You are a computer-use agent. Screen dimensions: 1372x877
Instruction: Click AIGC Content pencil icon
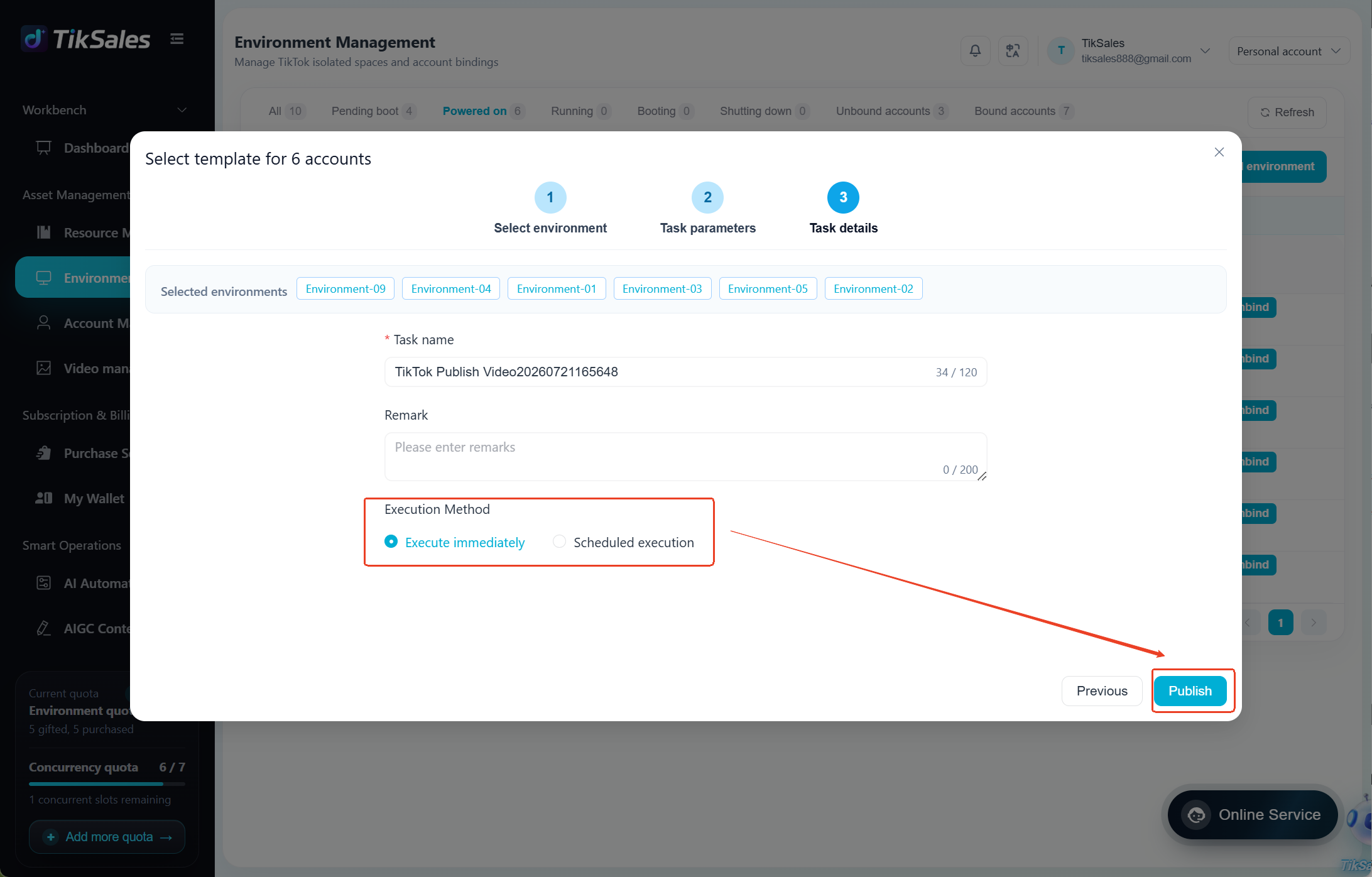coord(43,628)
